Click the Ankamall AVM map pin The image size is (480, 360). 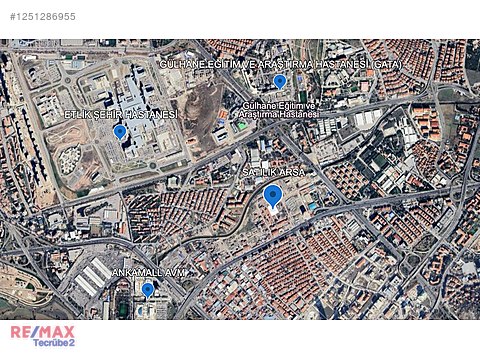[x=147, y=290]
